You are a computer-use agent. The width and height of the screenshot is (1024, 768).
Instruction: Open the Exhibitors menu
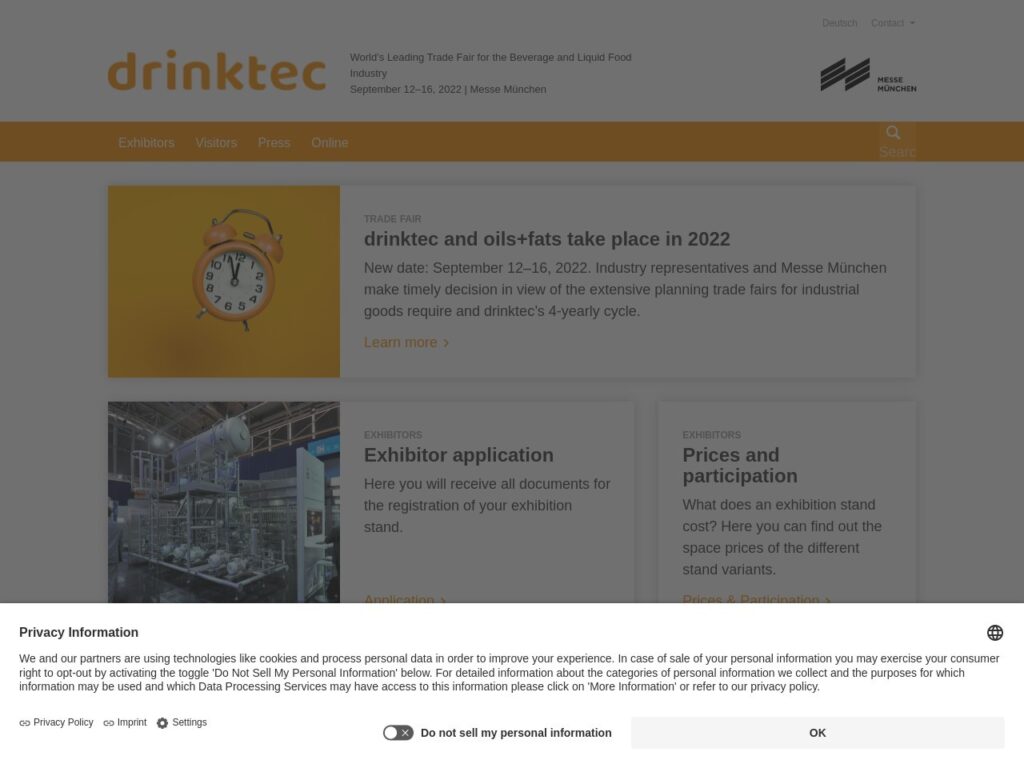coord(146,142)
